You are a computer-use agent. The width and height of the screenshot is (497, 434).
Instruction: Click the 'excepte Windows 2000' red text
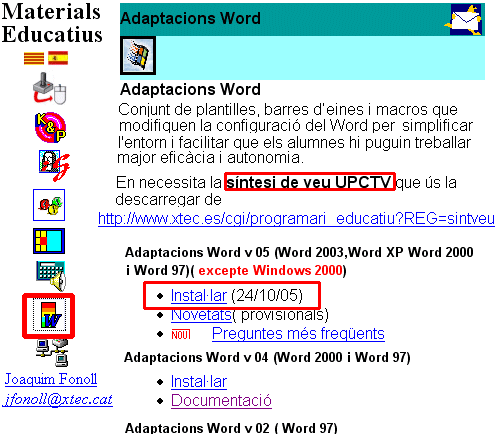coord(270,270)
